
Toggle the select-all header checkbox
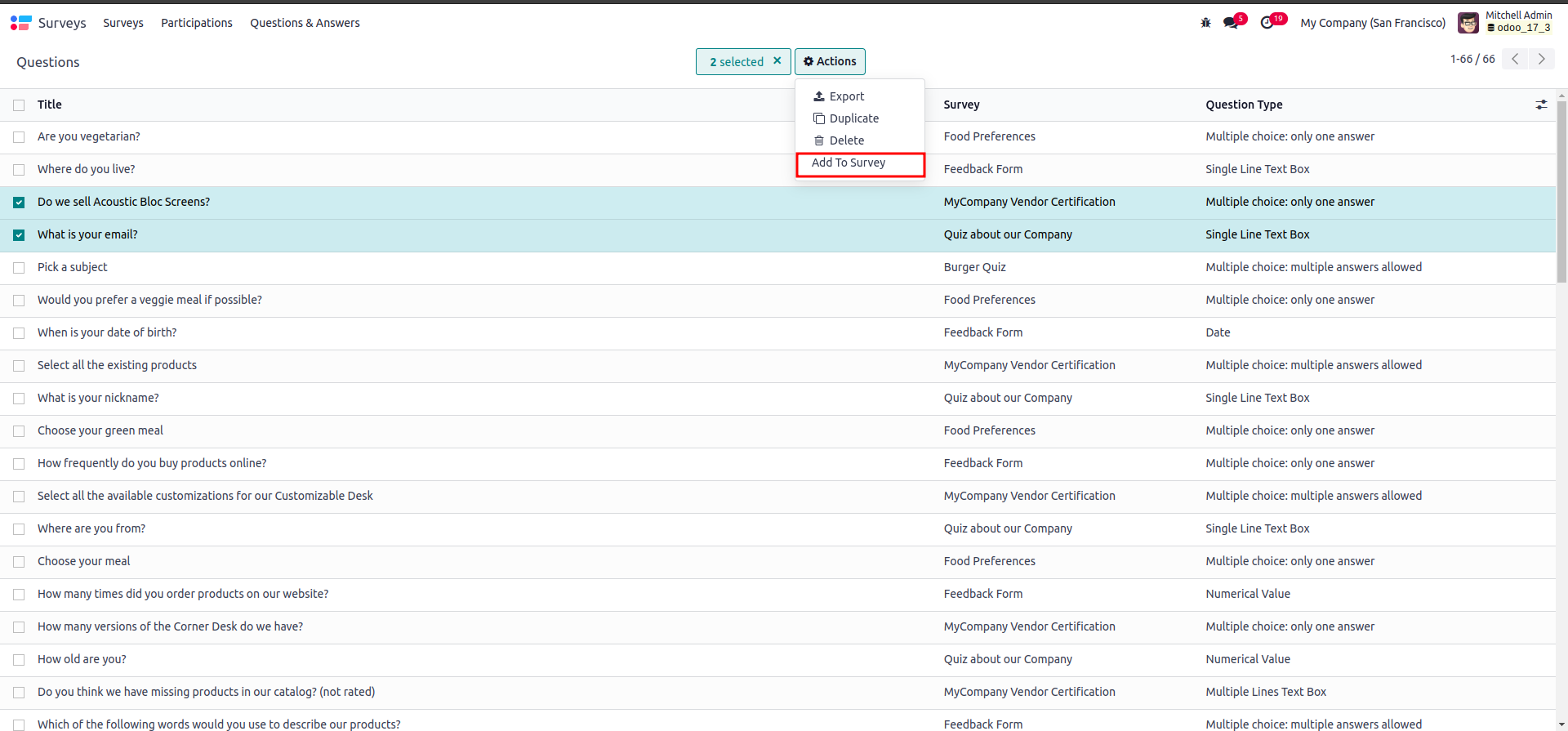click(19, 105)
